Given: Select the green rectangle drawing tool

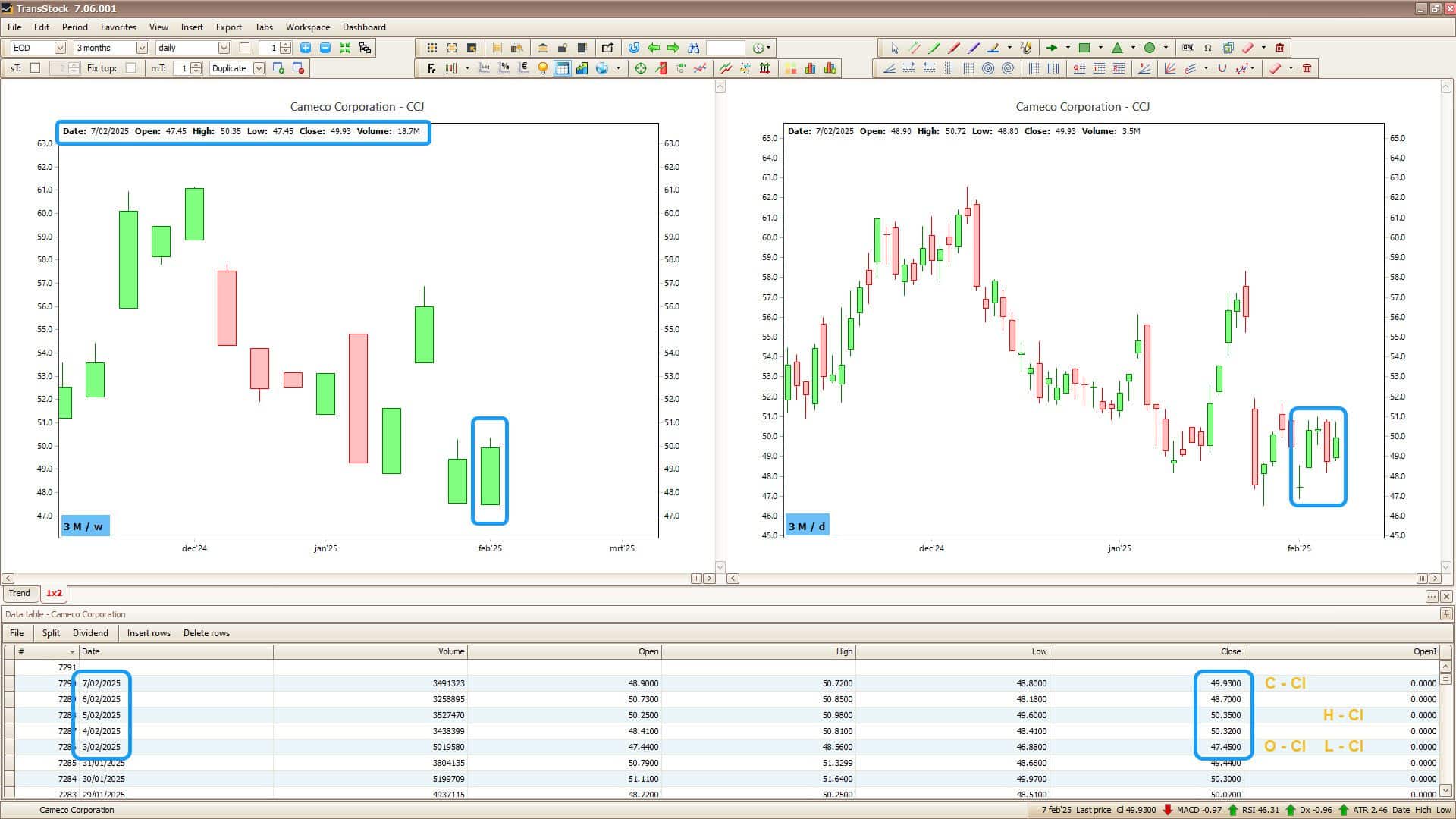Looking at the screenshot, I should point(1084,48).
